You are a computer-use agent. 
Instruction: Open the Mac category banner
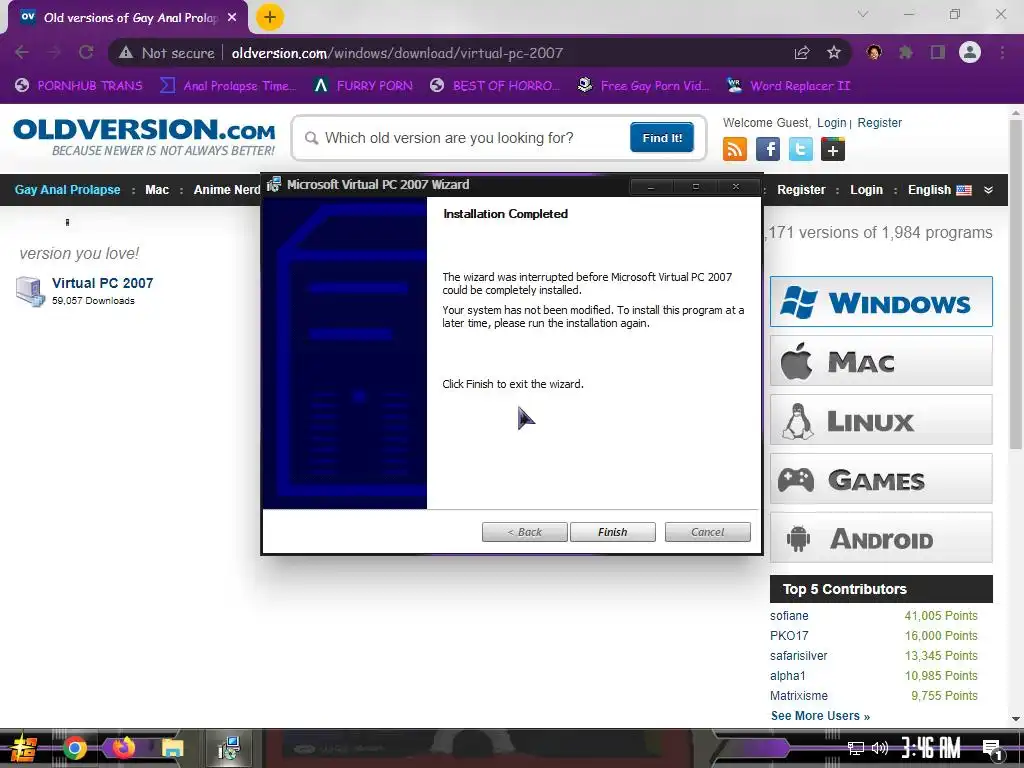[881, 360]
